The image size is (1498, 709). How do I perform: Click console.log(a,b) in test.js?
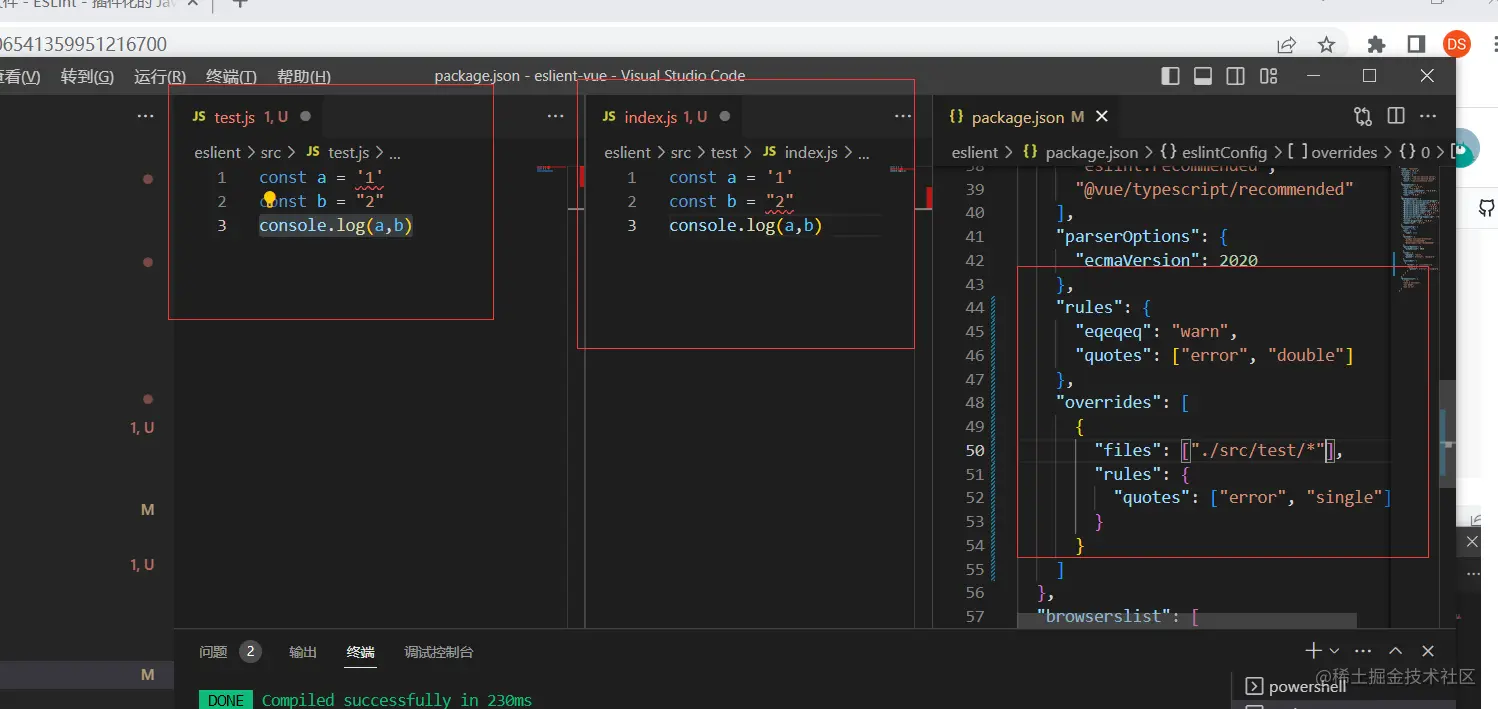click(x=336, y=226)
